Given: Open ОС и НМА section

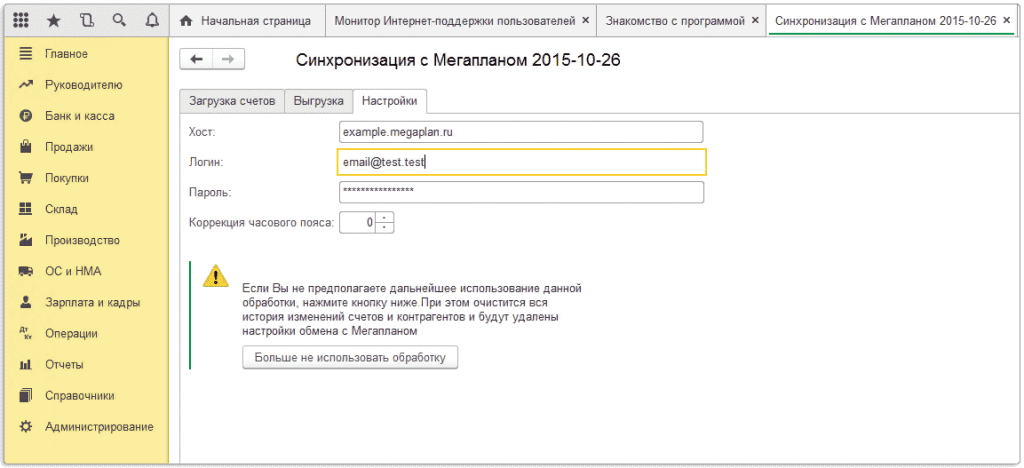Looking at the screenshot, I should [72, 272].
